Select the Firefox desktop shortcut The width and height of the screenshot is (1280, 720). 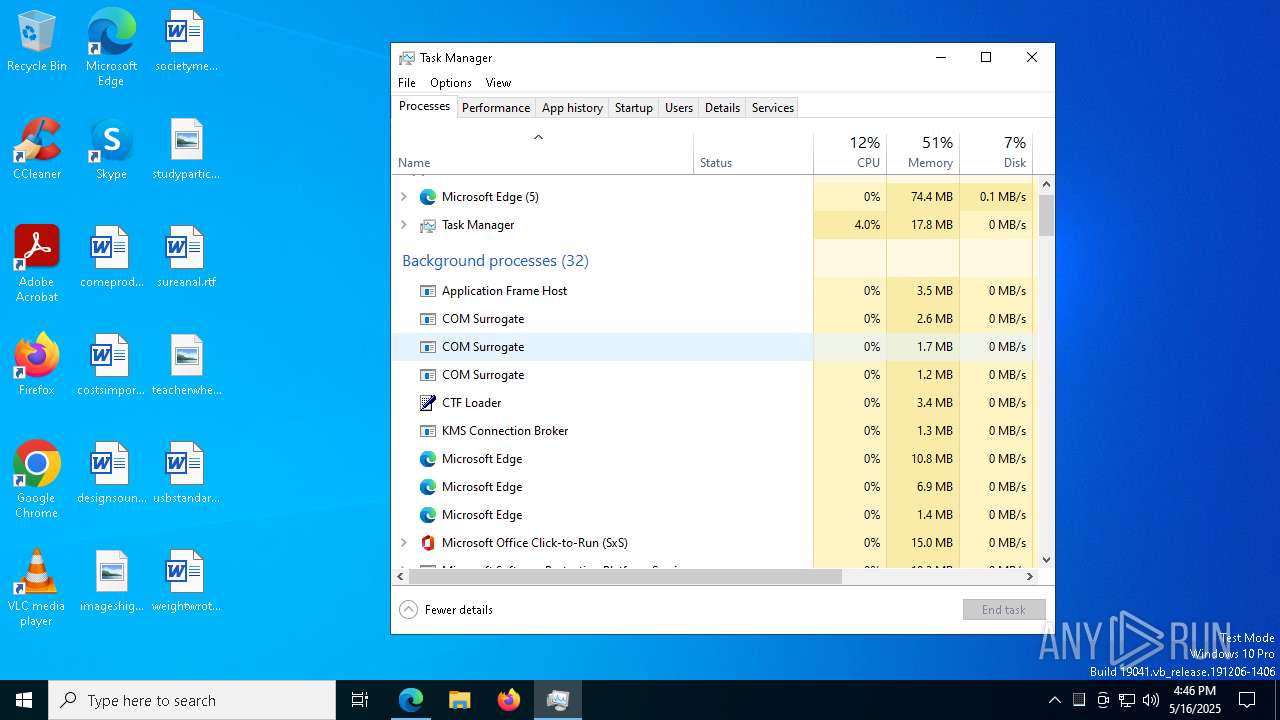pyautogui.click(x=37, y=366)
